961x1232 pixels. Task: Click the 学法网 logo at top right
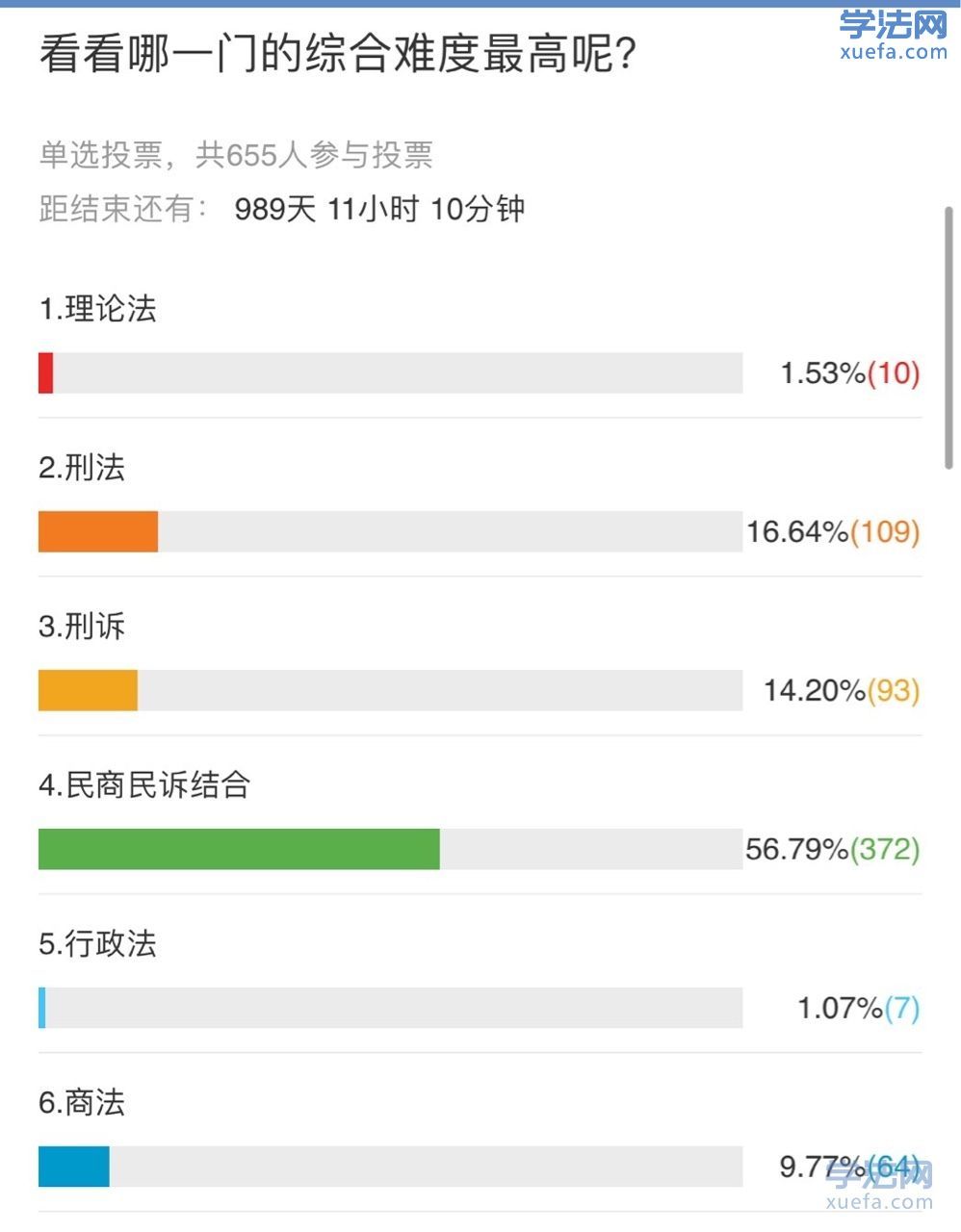(x=893, y=35)
